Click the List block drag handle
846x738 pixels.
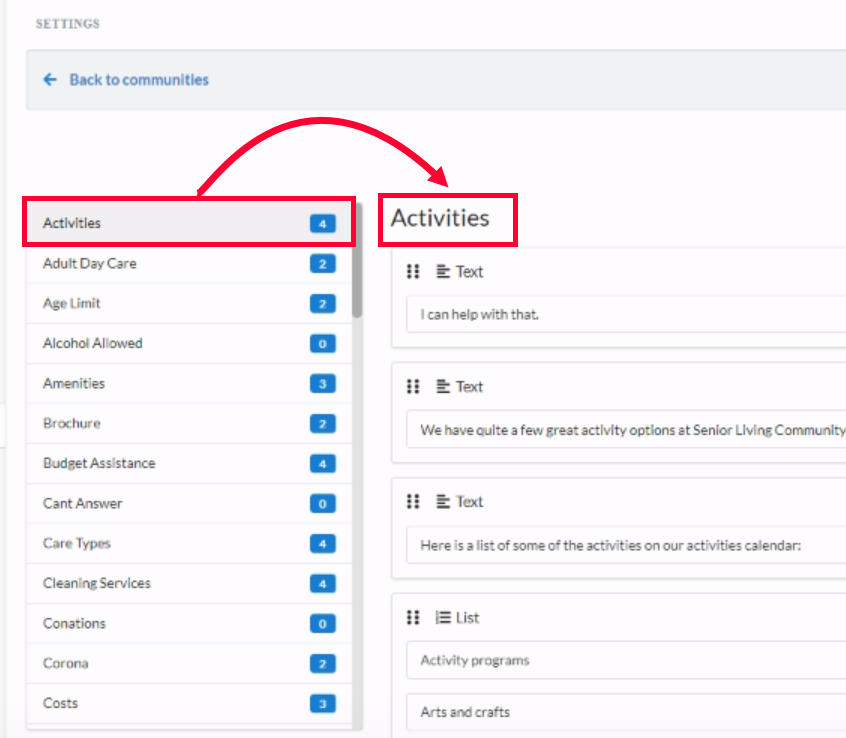tap(413, 618)
